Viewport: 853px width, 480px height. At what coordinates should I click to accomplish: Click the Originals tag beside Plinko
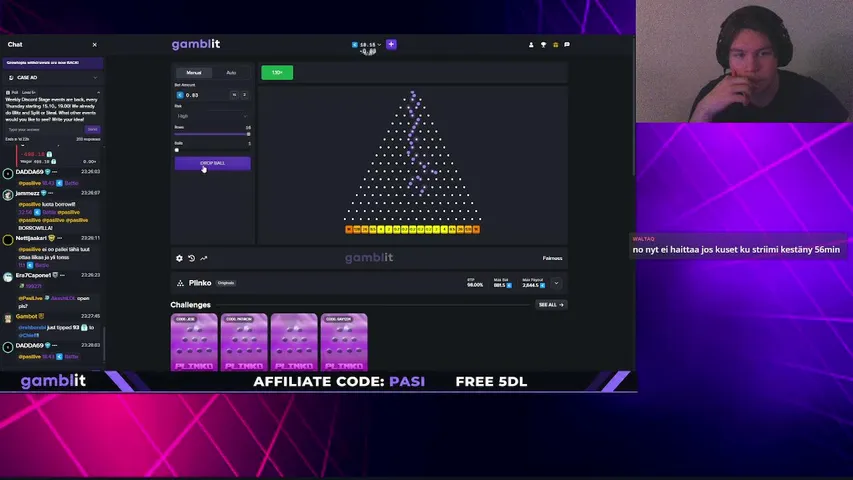click(226, 283)
